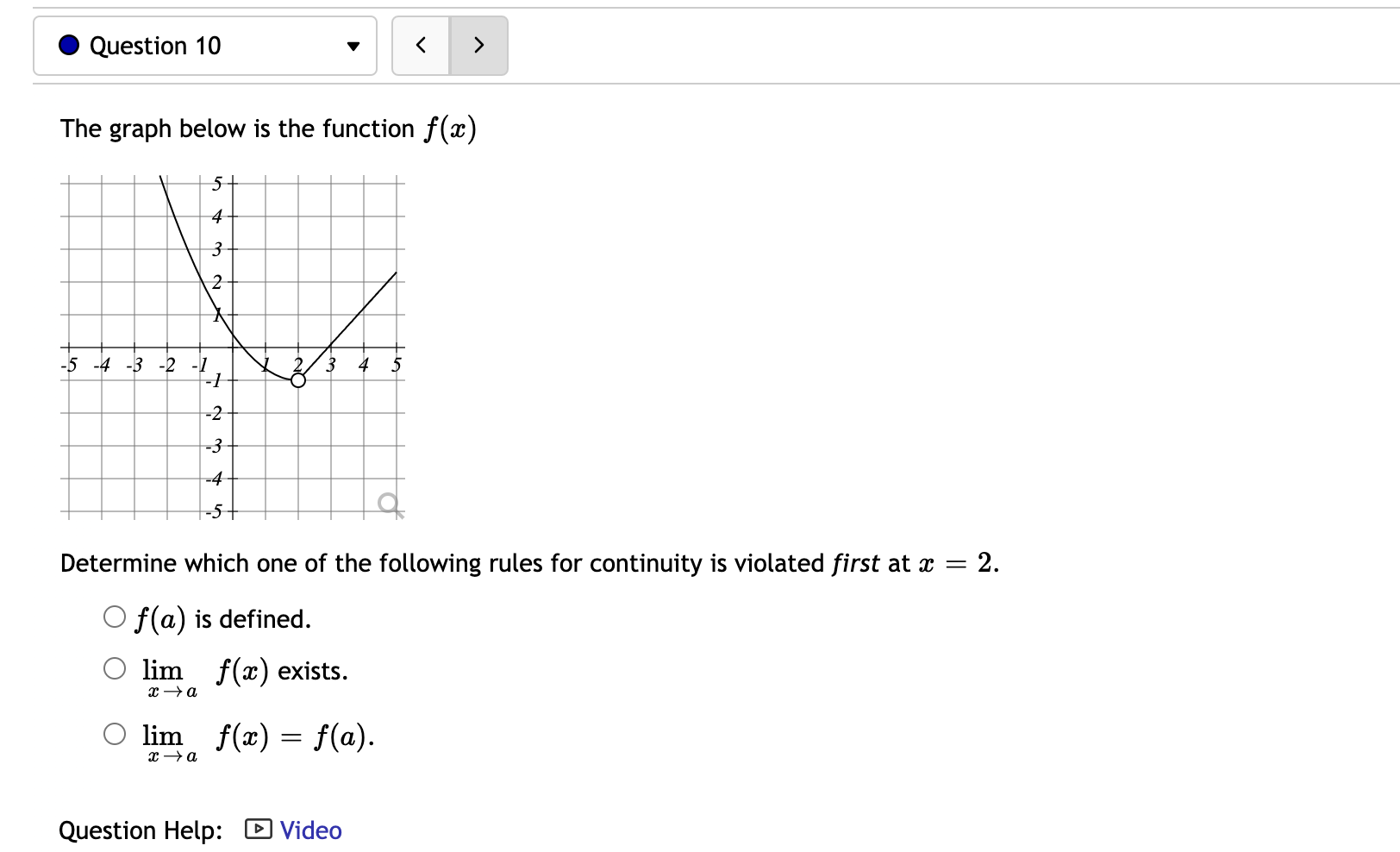The height and width of the screenshot is (852, 1400).
Task: Open the Video help link
Action: coord(309,830)
